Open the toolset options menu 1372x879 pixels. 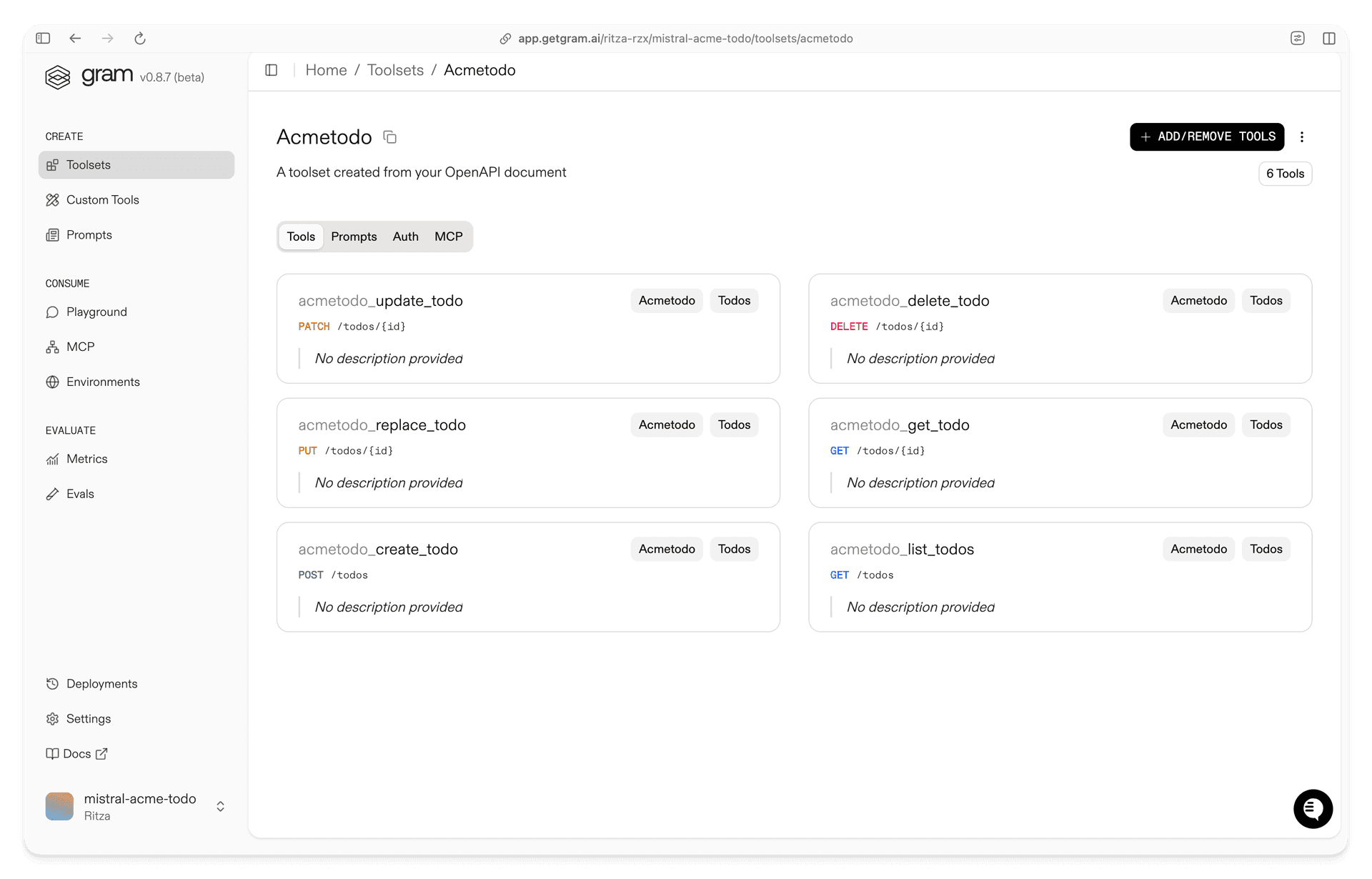1302,136
